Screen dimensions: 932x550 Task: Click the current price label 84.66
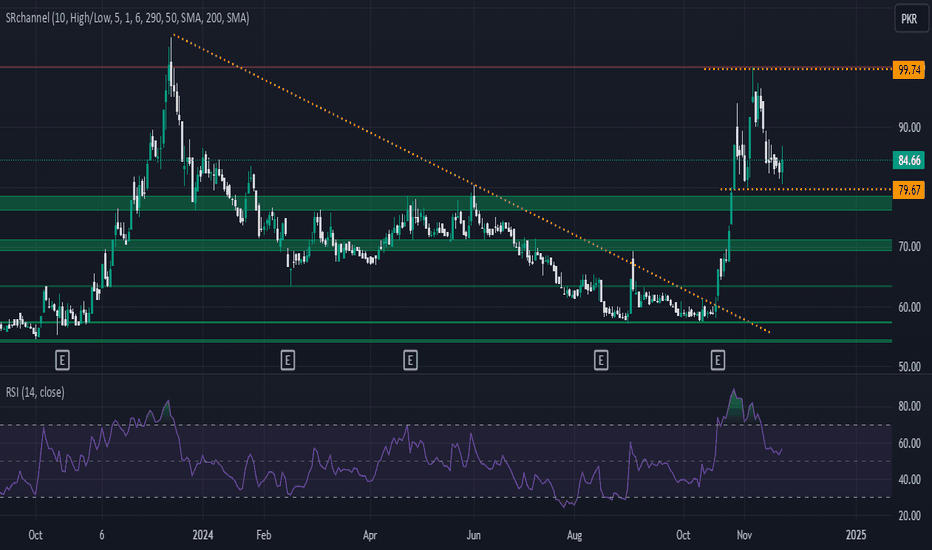908,161
